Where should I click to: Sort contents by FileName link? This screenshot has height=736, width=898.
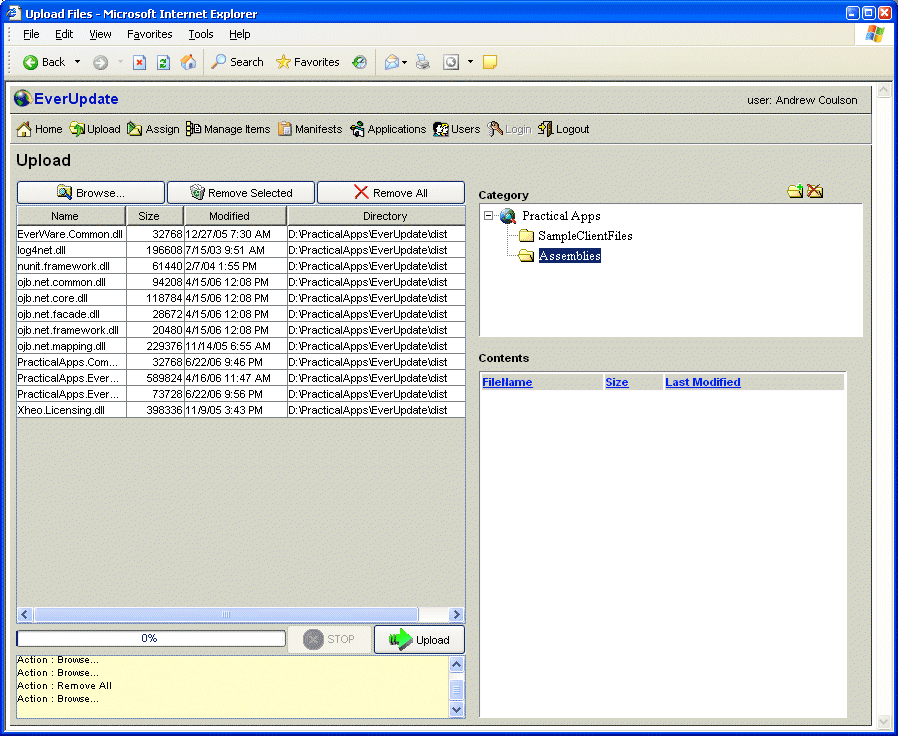(507, 383)
